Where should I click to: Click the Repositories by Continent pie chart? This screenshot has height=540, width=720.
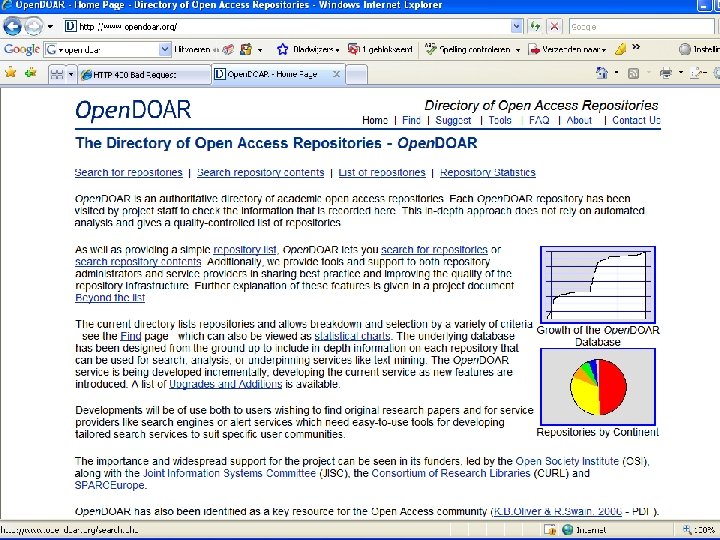(x=597, y=387)
